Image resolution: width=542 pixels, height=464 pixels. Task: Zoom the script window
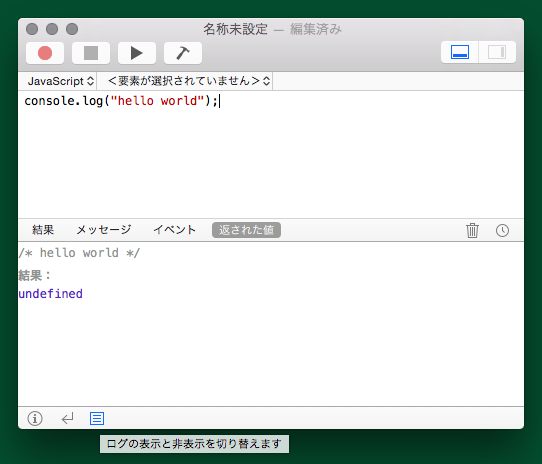pyautogui.click(x=72, y=29)
